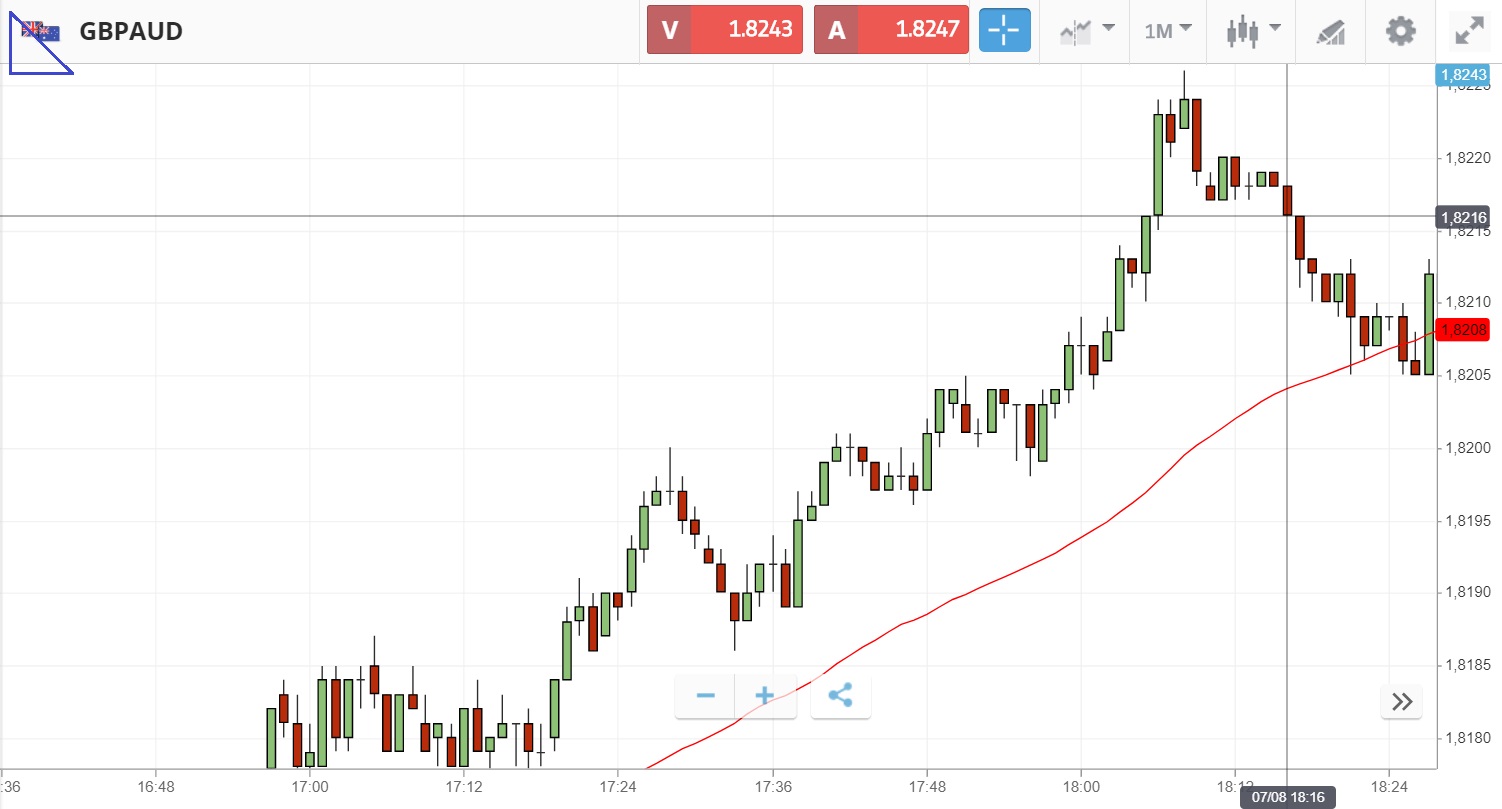This screenshot has height=809, width=1502.
Task: Click the buy (A) price 1.8247 button
Action: coord(891,30)
